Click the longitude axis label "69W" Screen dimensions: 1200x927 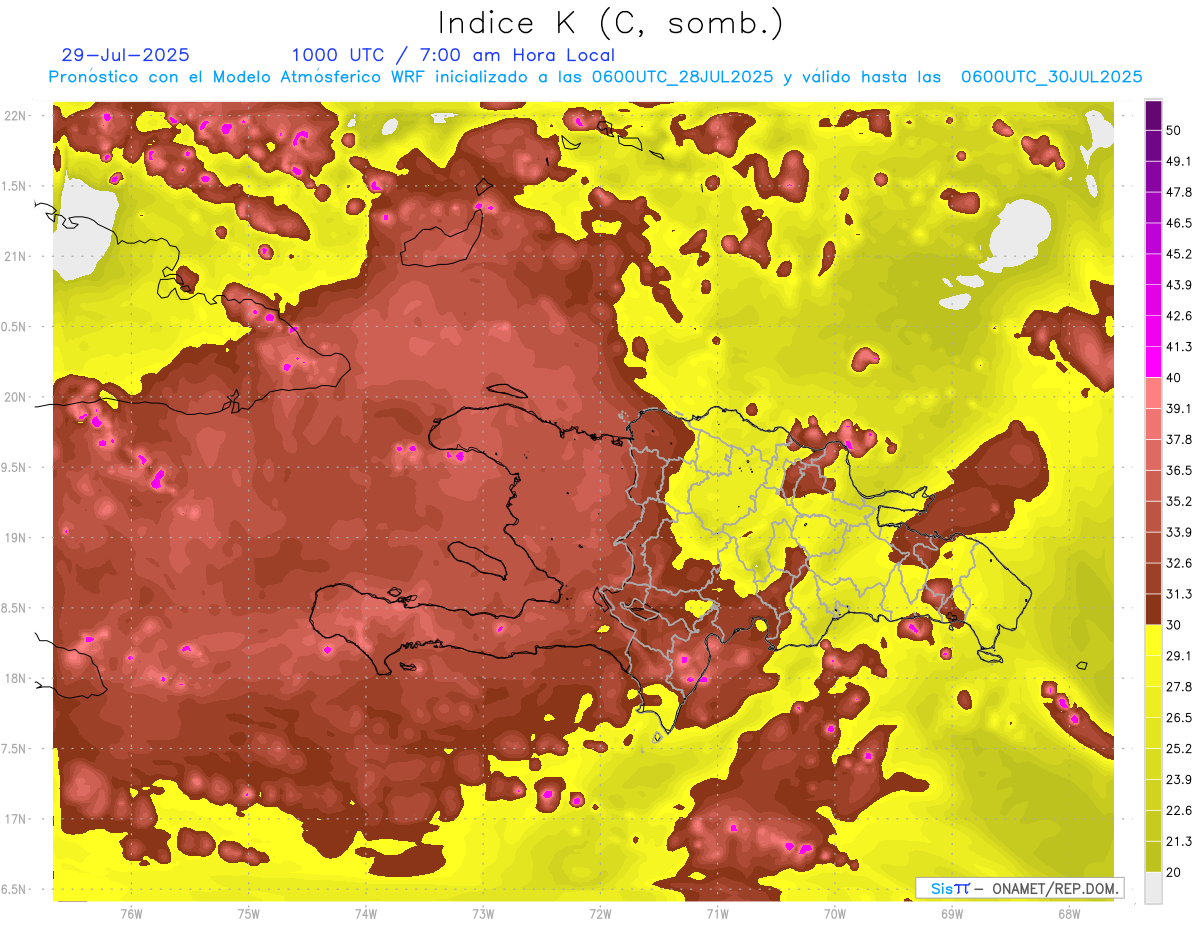click(x=952, y=913)
